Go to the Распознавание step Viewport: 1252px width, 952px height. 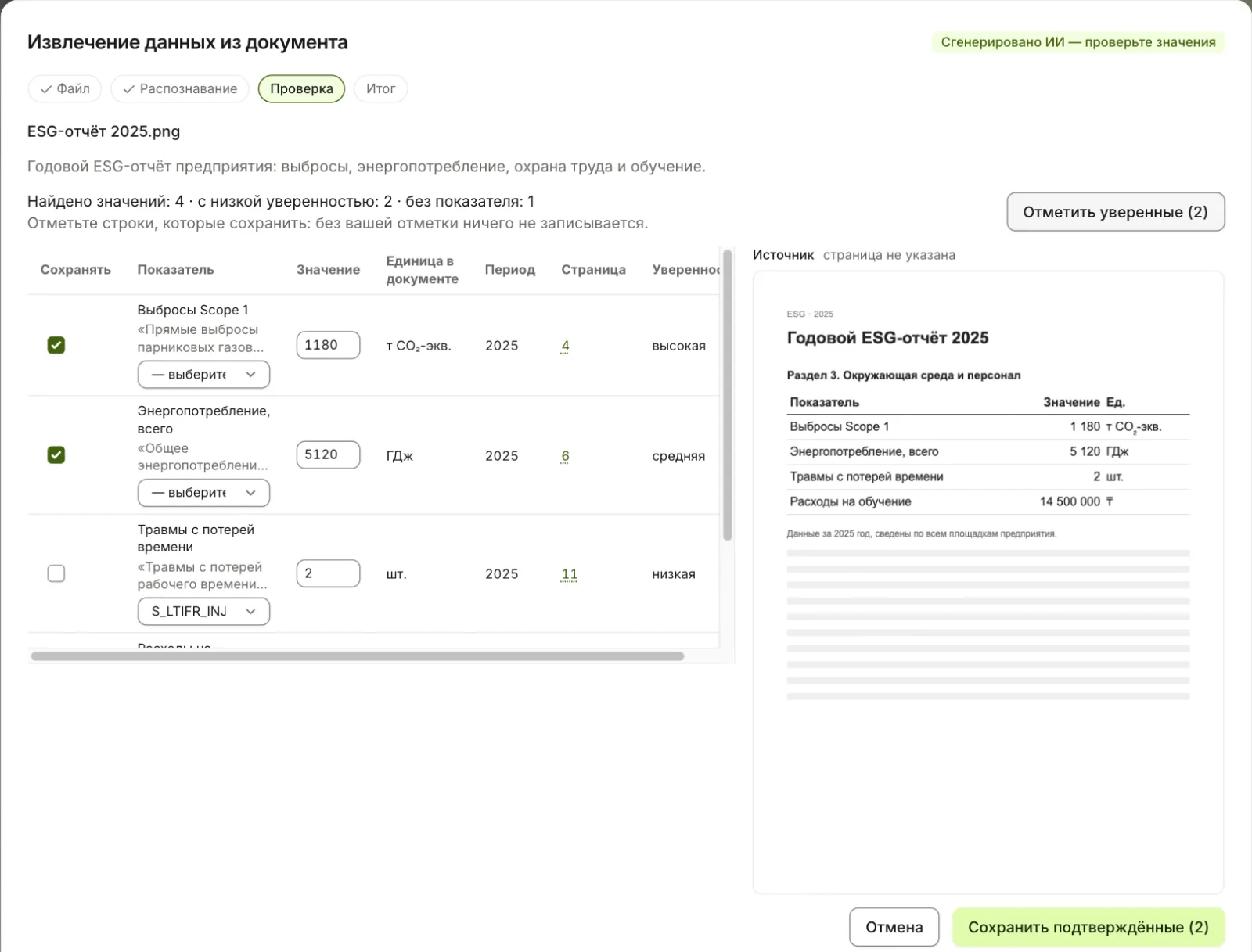(x=180, y=88)
